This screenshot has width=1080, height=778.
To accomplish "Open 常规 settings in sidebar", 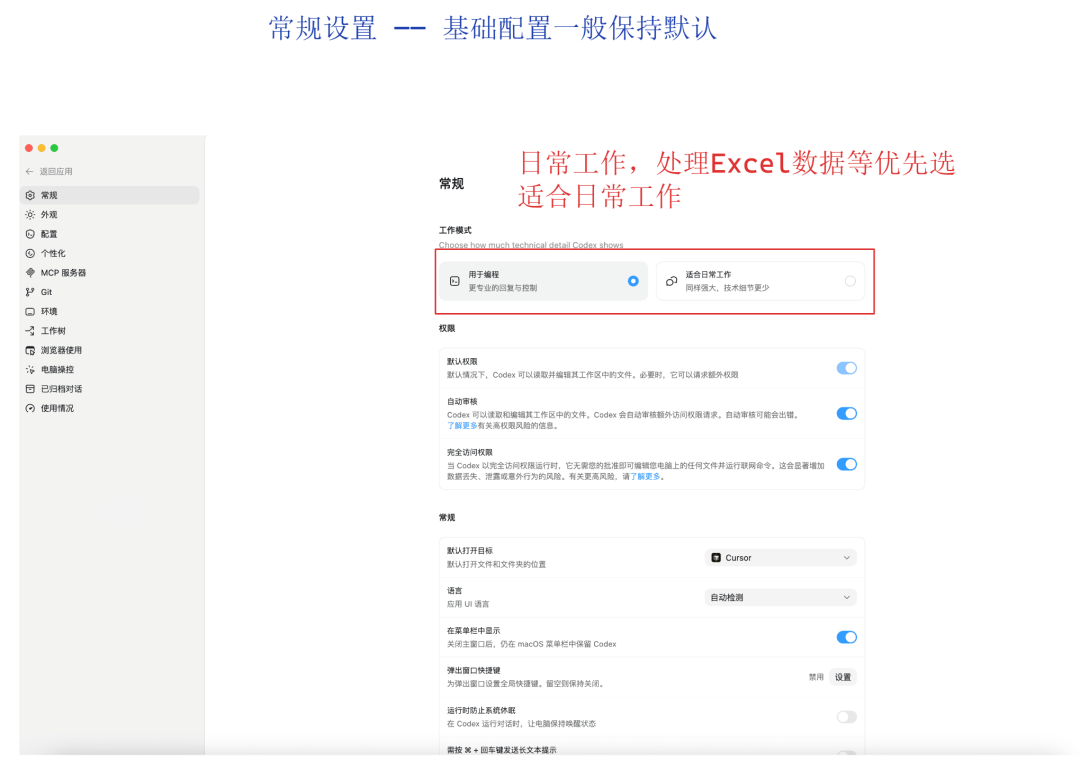I will (x=110, y=196).
